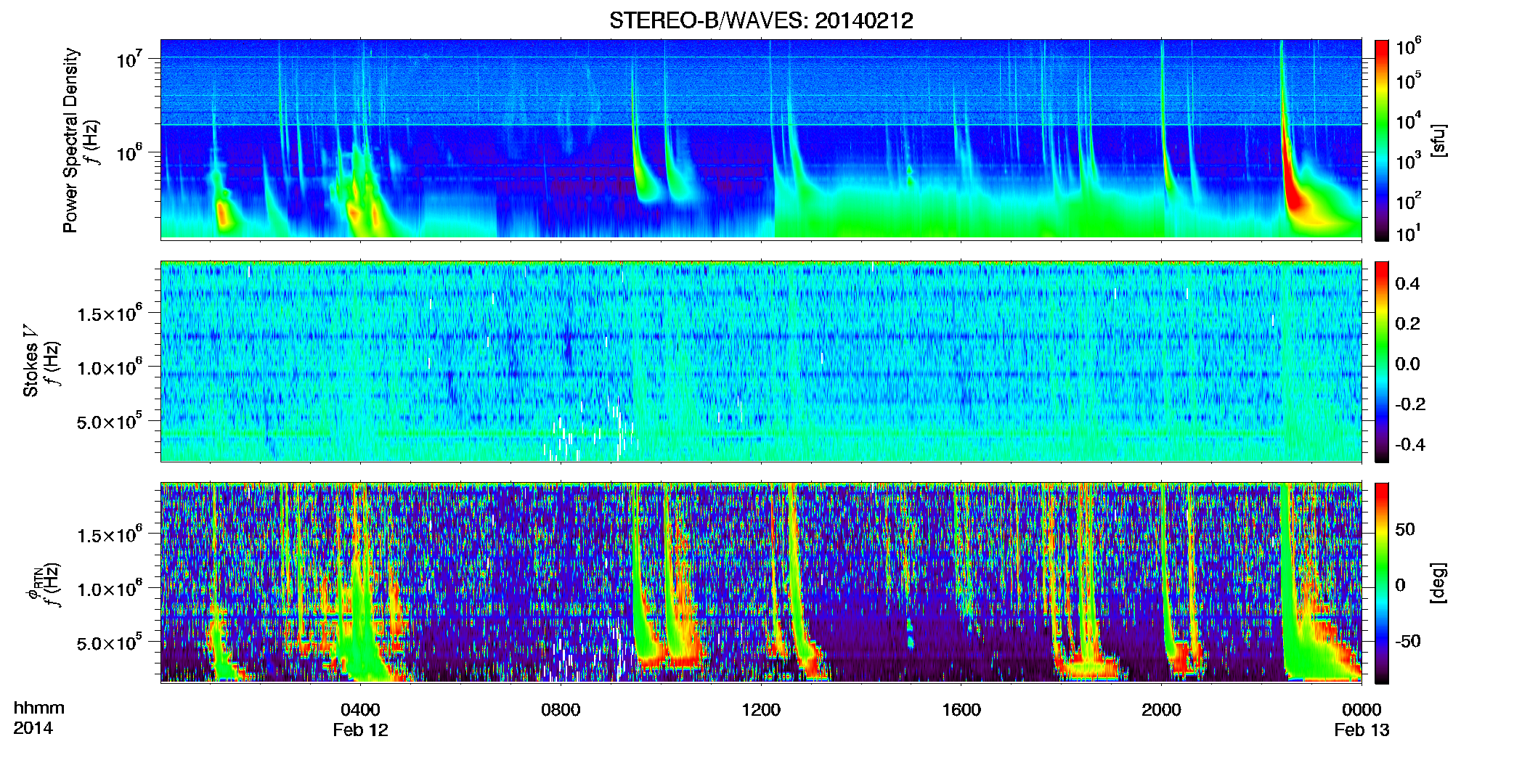
Task: Click the 0.4 value on Stokes color bar
Action: click(x=1407, y=284)
